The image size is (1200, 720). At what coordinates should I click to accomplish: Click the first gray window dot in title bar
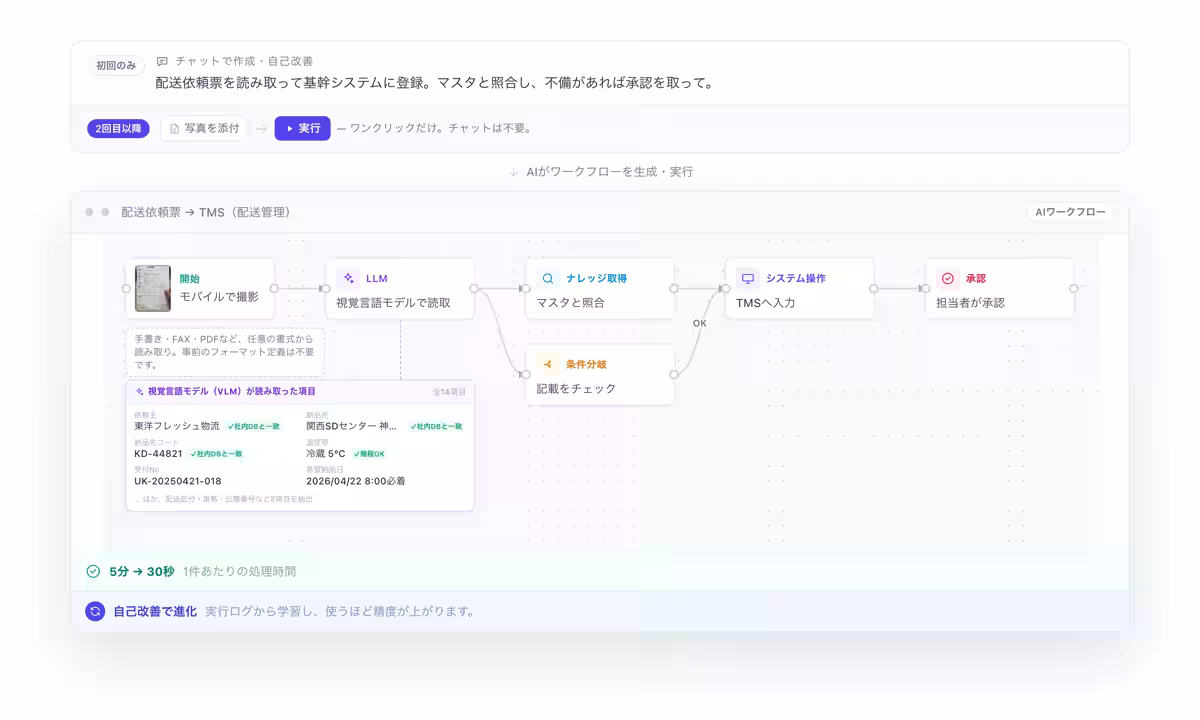(x=89, y=212)
